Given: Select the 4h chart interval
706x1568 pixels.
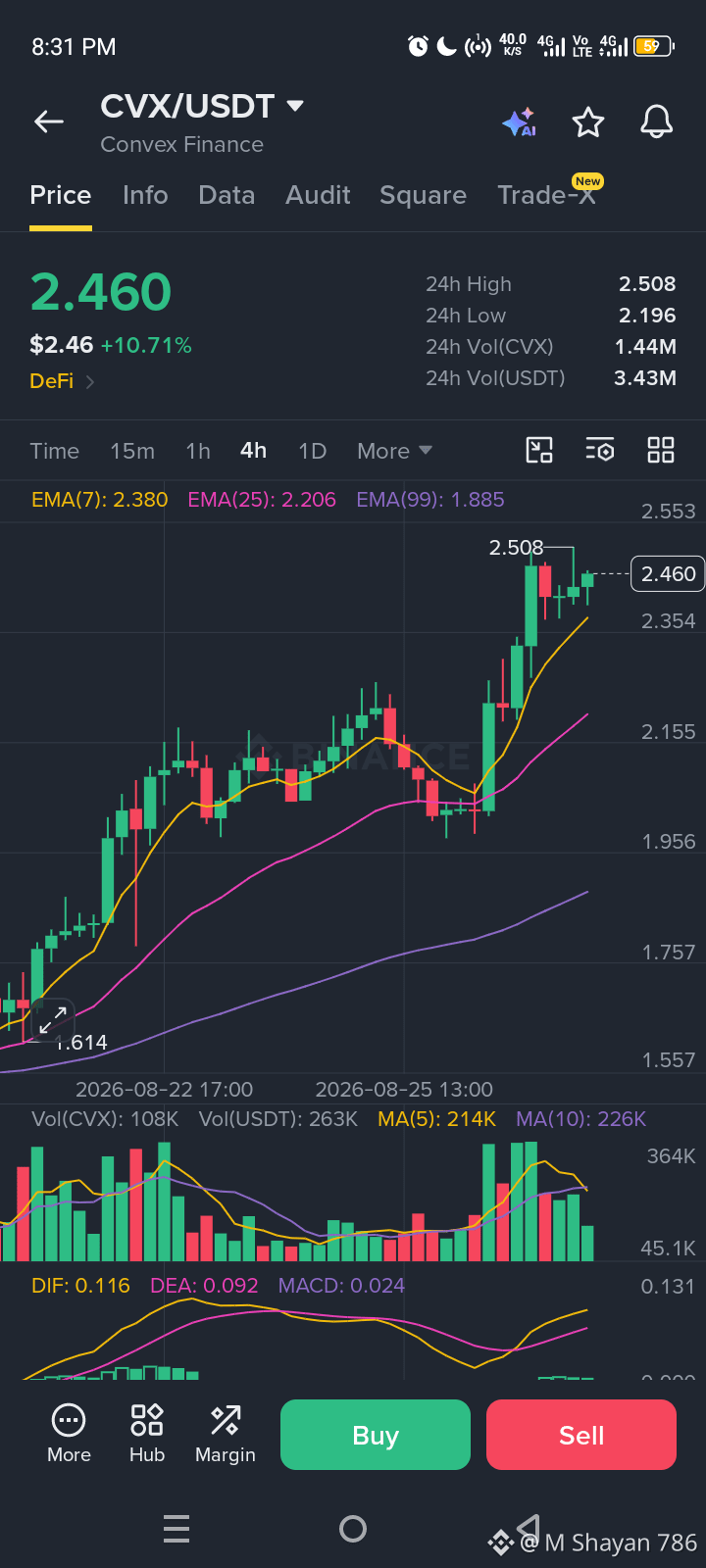Looking at the screenshot, I should point(253,450).
